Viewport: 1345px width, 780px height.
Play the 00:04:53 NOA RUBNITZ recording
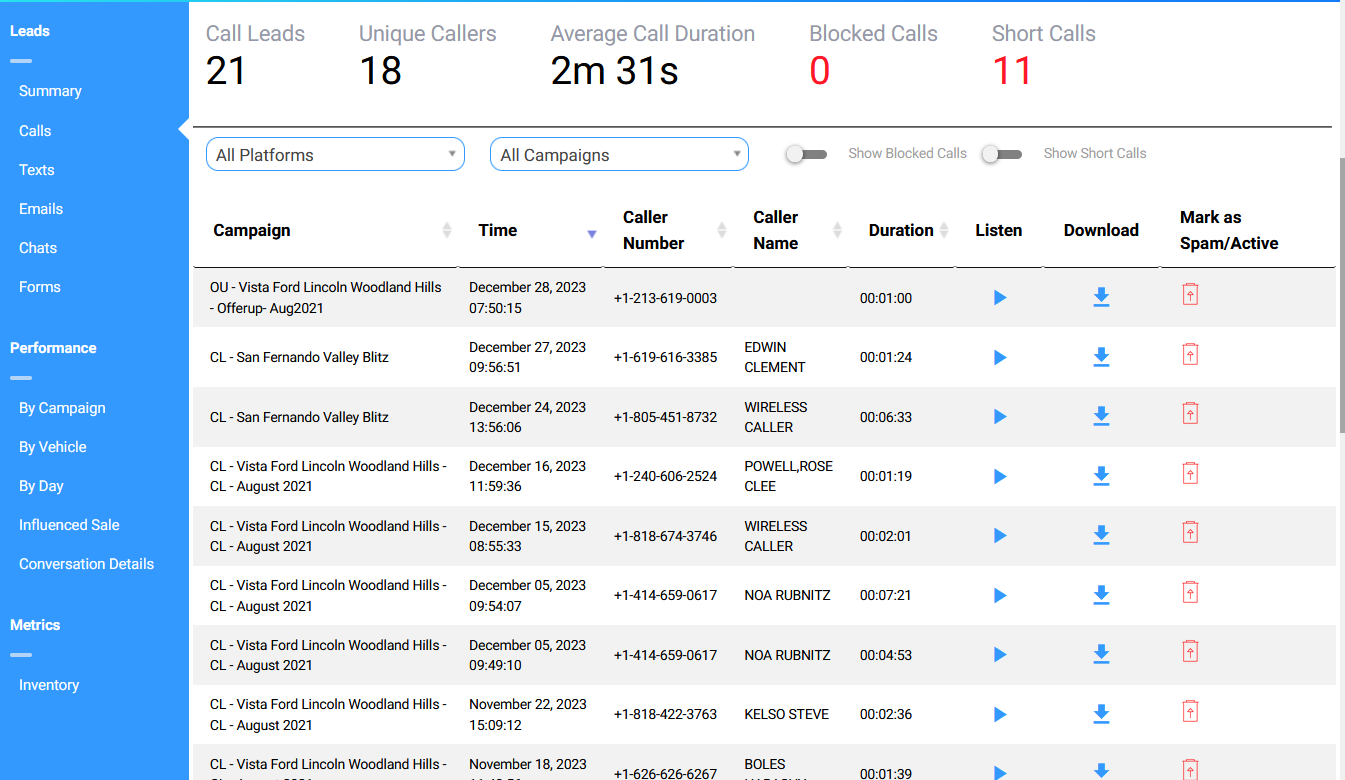(x=999, y=655)
